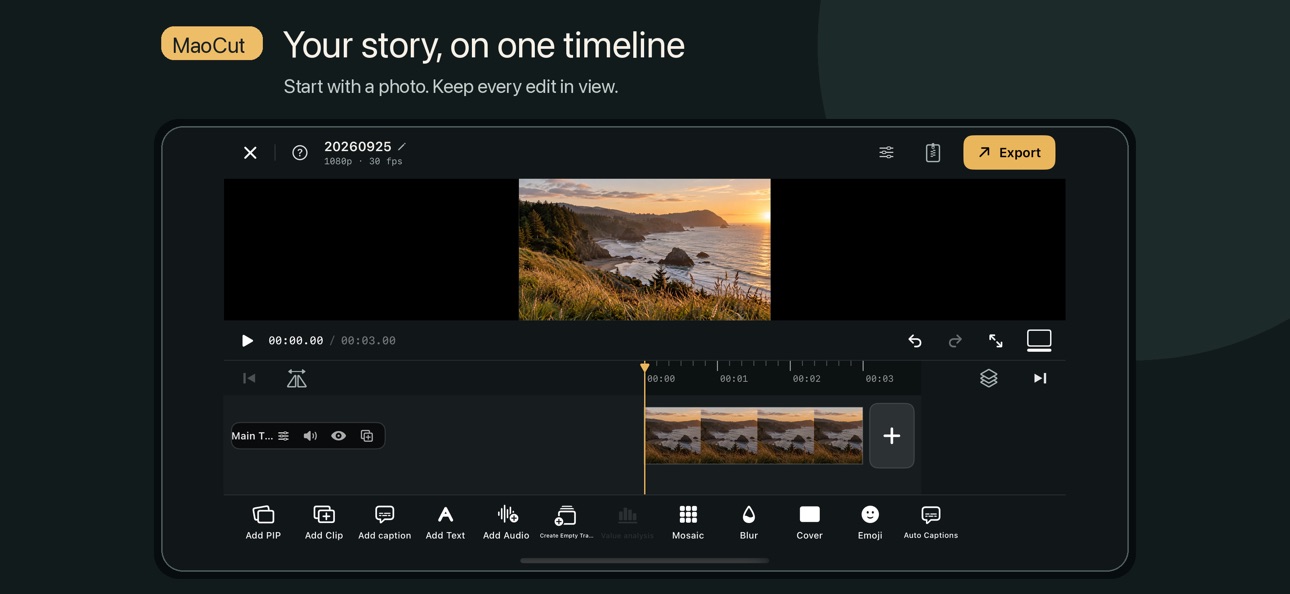
Task: Select the Mosaic tool
Action: coord(688,522)
